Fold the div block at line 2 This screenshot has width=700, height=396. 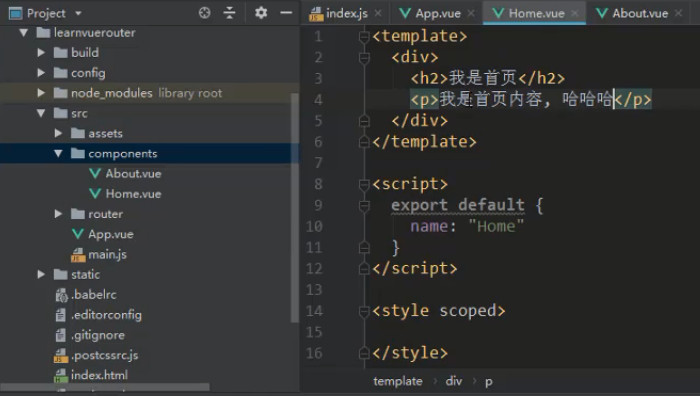coord(364,58)
